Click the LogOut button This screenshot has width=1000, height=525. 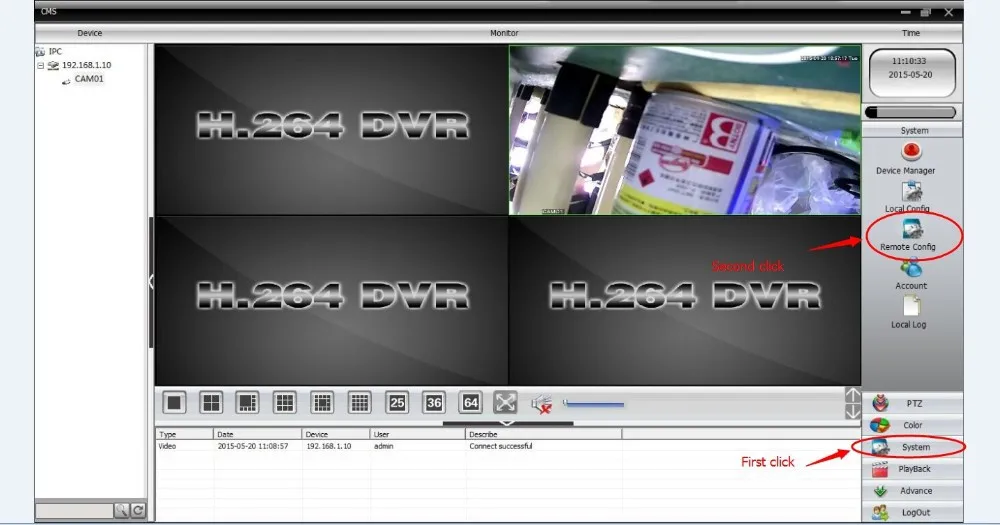click(913, 512)
